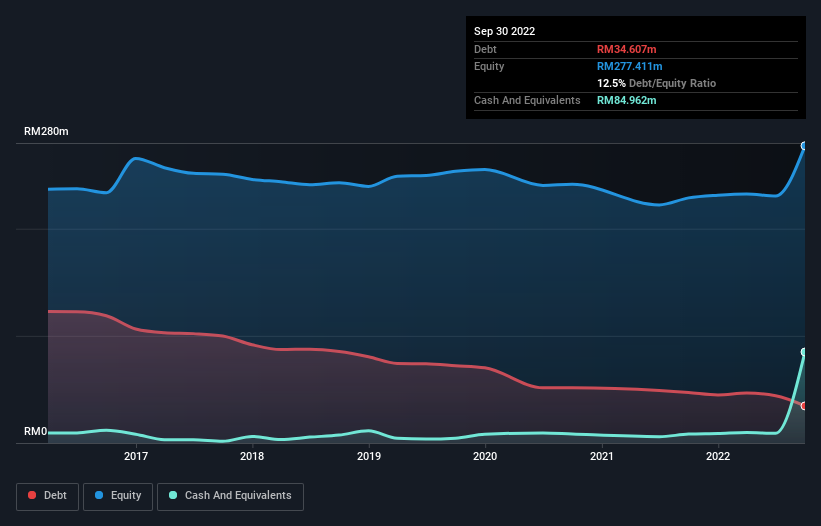Click the 12.5% Debt/Equity Ratio text

[x=656, y=83]
